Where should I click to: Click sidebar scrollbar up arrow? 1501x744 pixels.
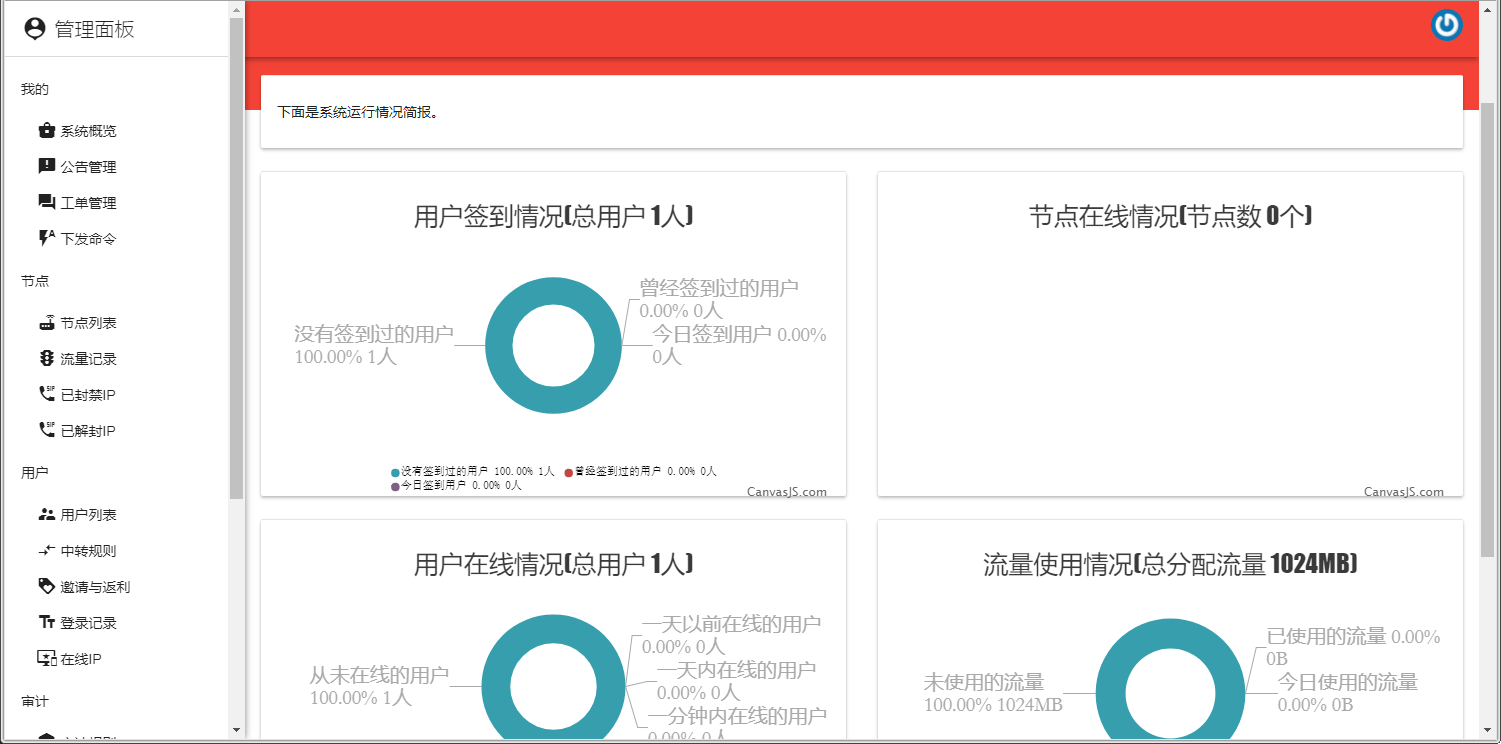236,9
